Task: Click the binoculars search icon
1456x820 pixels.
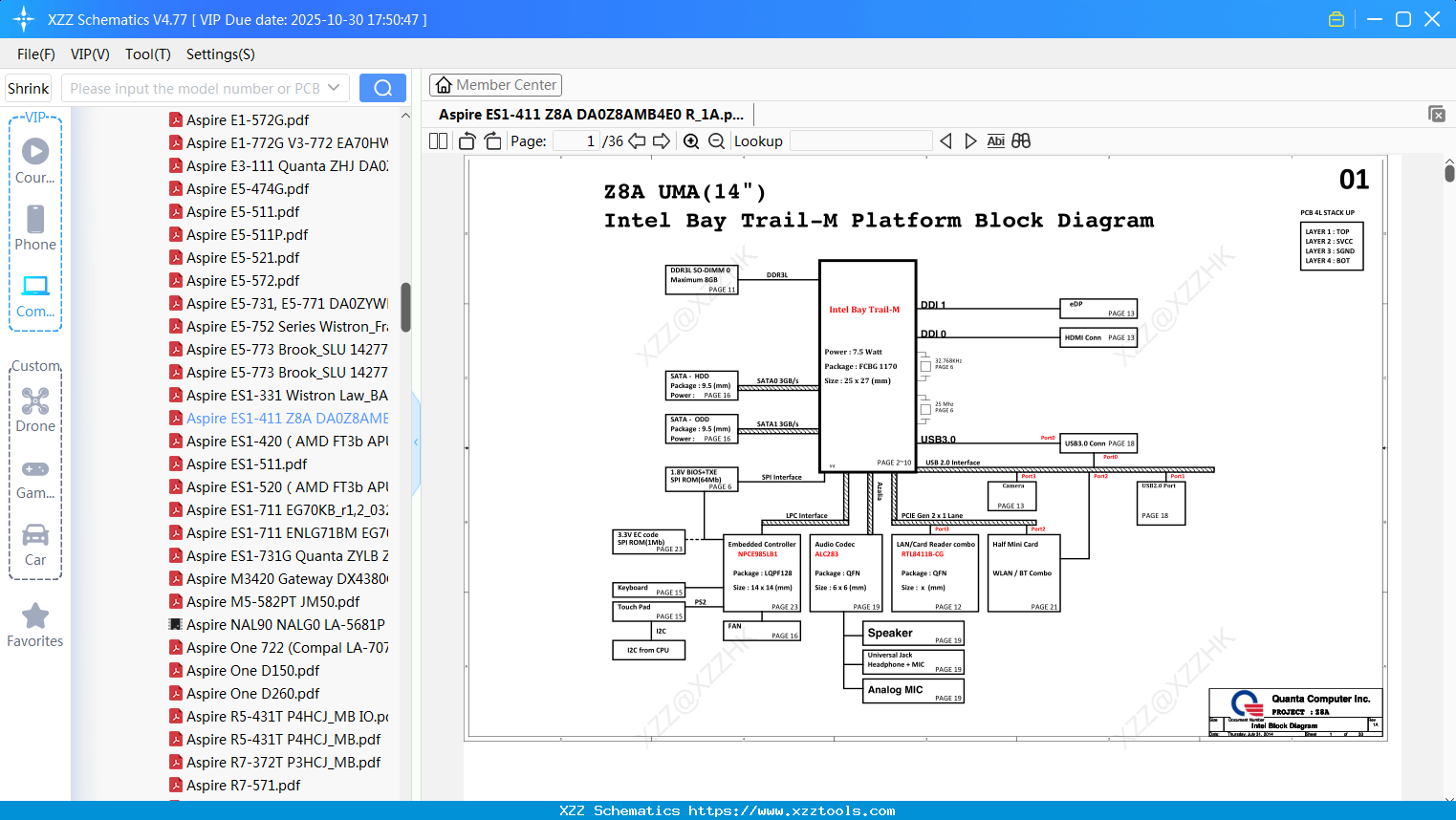Action: 1021,141
